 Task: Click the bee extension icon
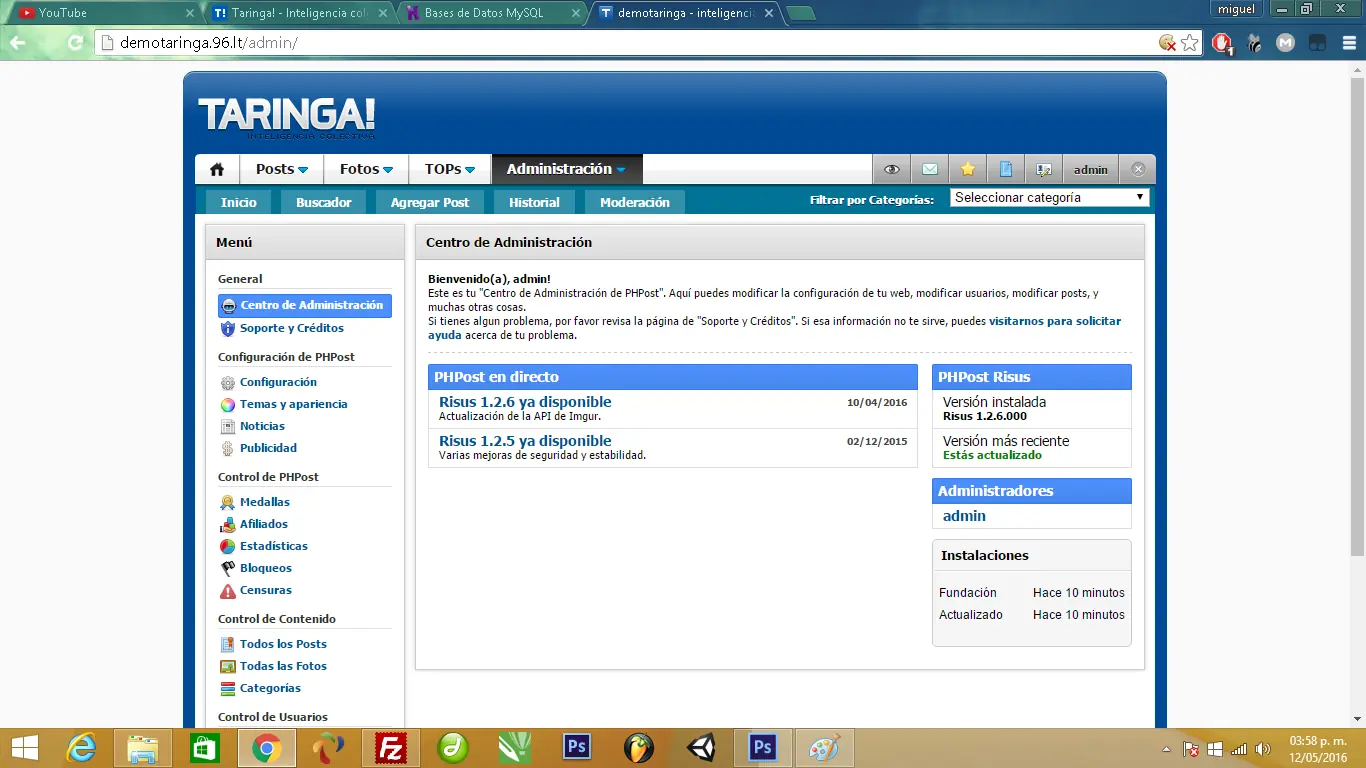1254,43
